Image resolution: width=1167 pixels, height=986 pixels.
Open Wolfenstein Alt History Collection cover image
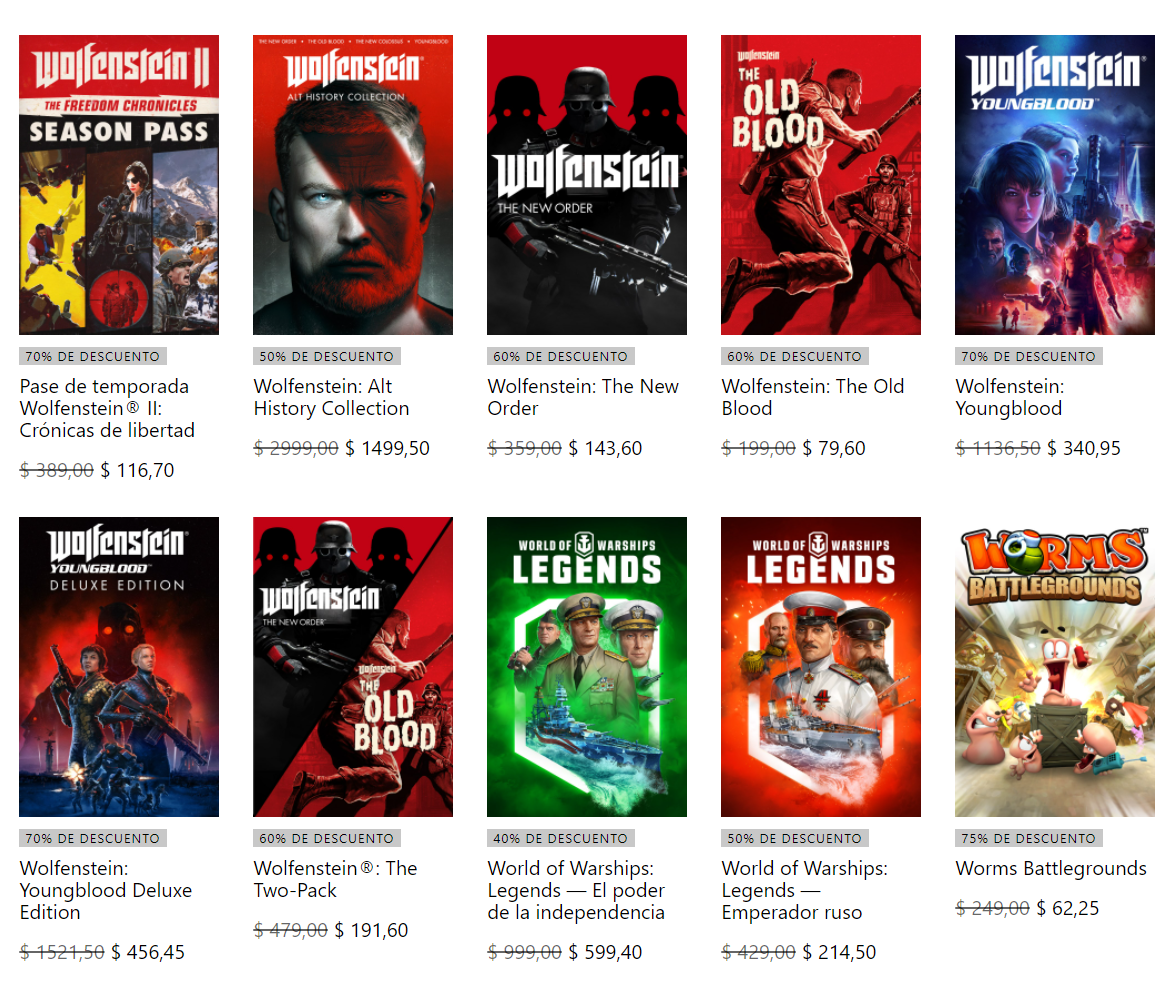pyautogui.click(x=353, y=185)
